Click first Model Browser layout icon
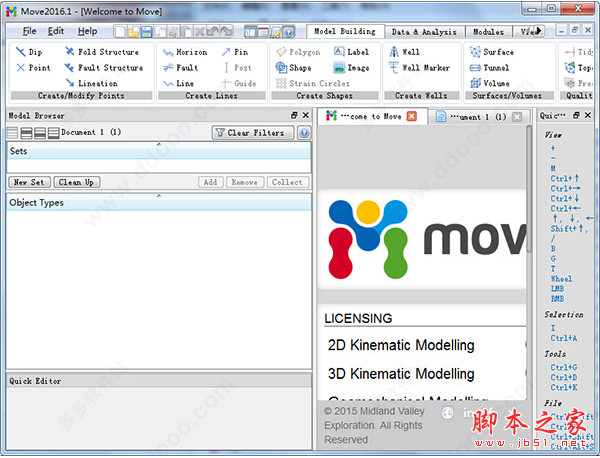This screenshot has height=458, width=600. [x=13, y=133]
